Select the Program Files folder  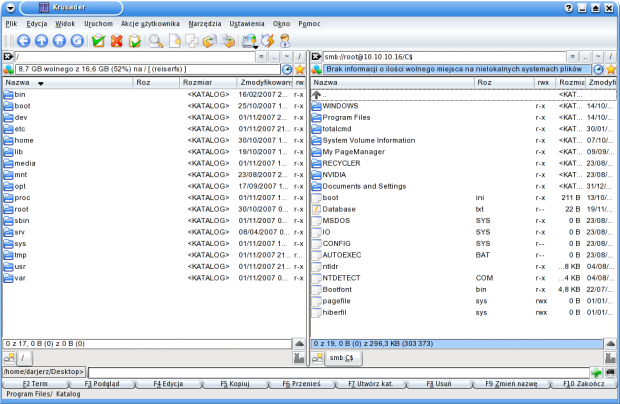coord(346,117)
